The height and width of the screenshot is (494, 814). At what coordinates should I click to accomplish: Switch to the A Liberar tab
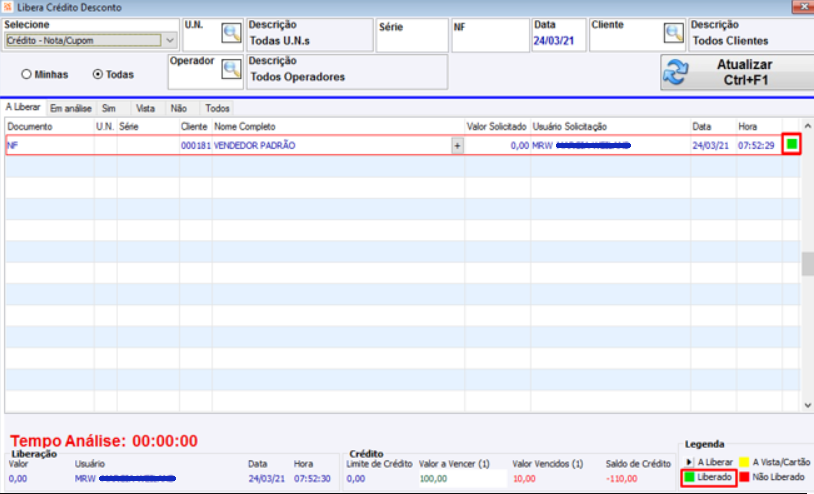23,107
